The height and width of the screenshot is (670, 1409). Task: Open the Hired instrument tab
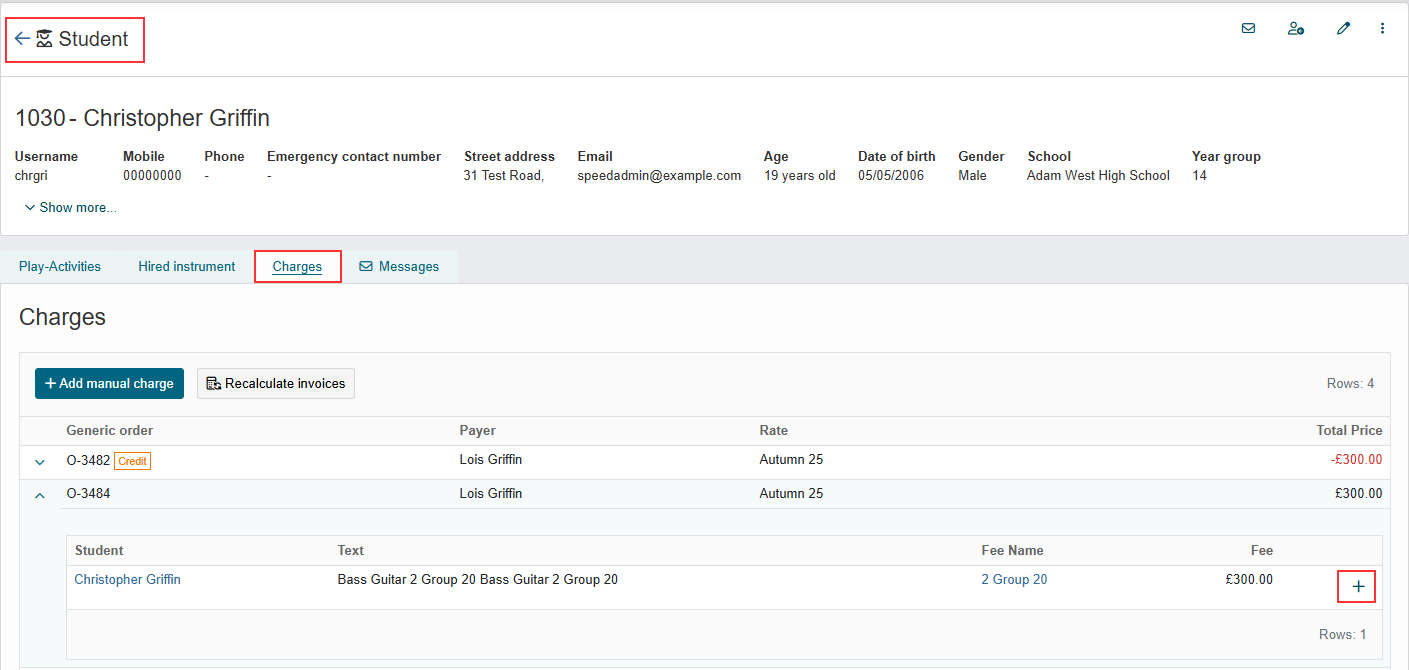(187, 266)
